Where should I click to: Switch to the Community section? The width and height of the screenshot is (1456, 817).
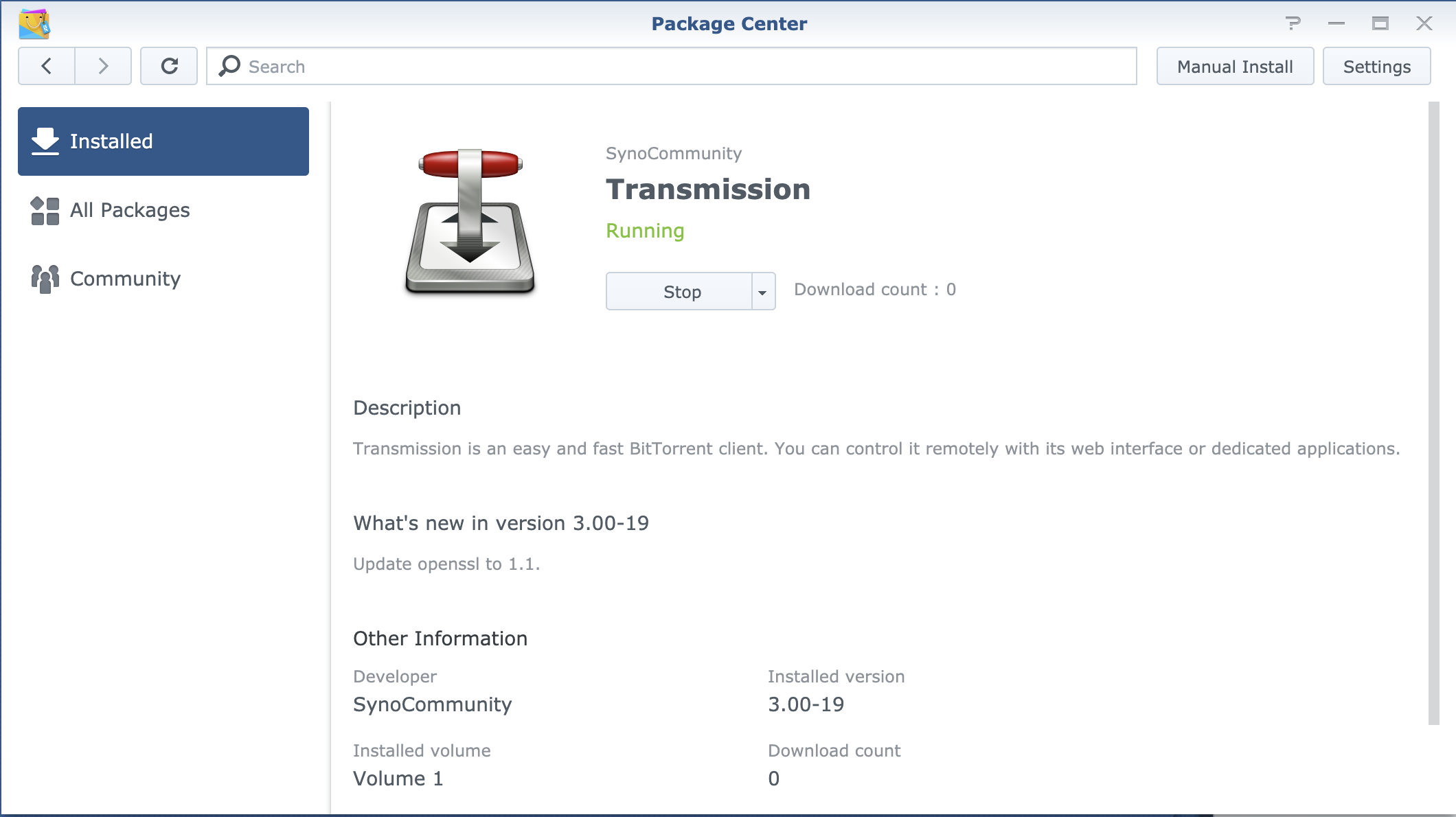126,279
